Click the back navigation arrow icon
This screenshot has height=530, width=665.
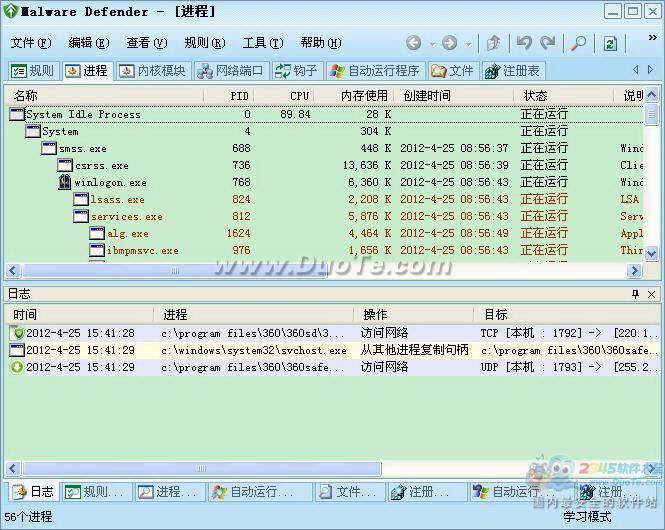(414, 43)
